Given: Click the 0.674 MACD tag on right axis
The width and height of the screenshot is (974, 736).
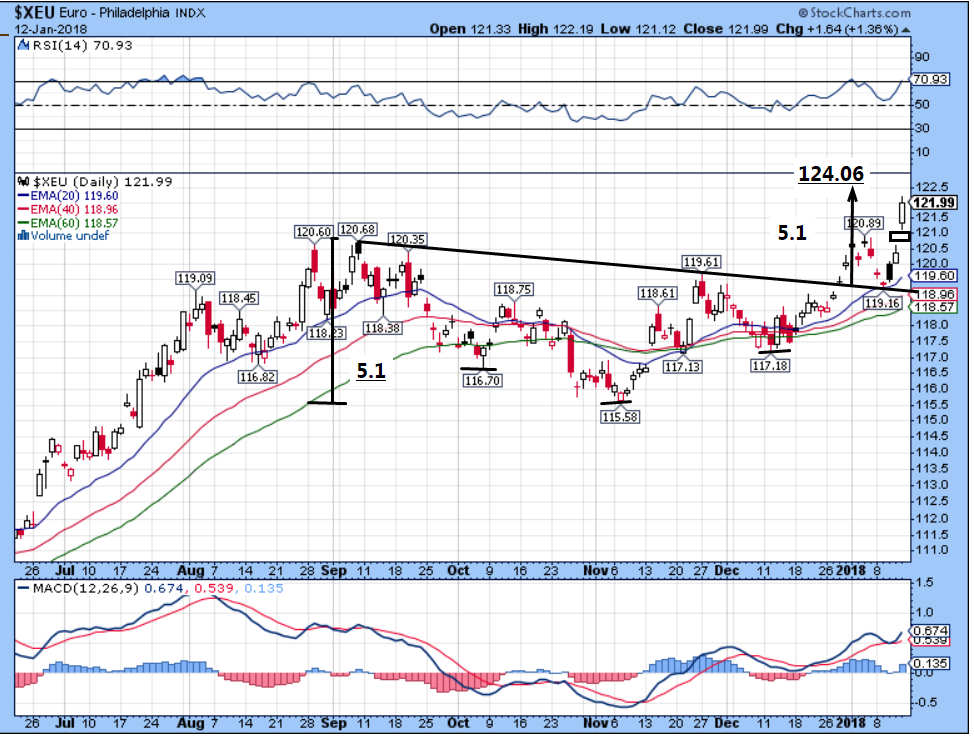Looking at the screenshot, I should coord(931,630).
